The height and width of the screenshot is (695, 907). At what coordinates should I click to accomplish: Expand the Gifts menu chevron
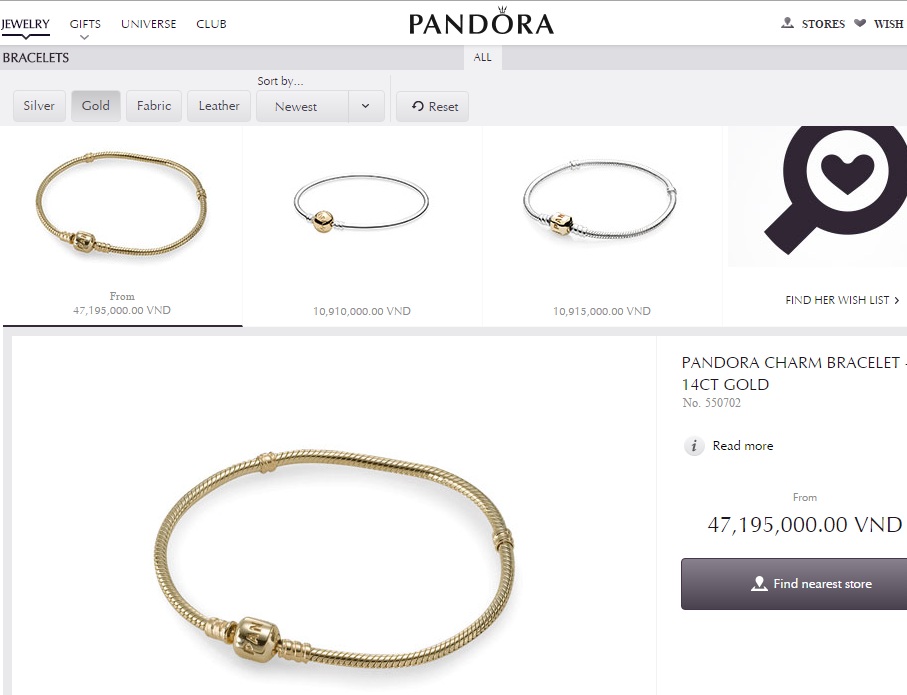[84, 37]
